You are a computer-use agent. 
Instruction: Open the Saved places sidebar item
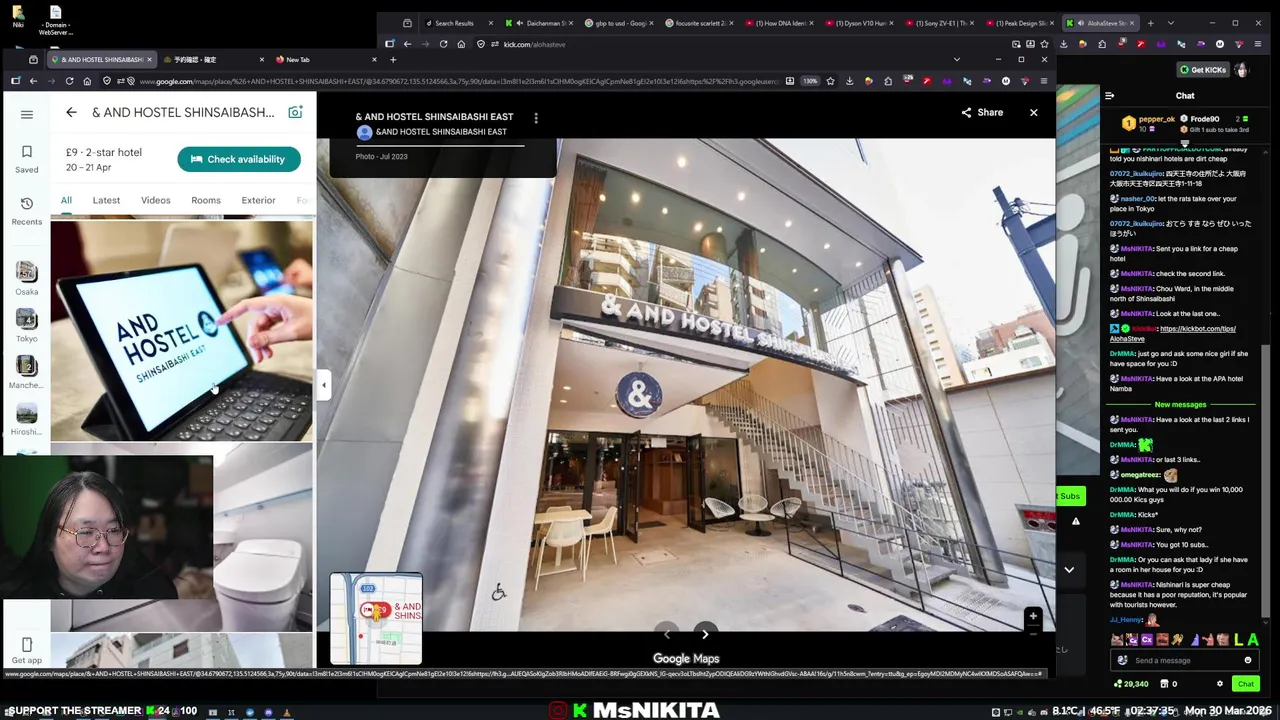tap(27, 159)
